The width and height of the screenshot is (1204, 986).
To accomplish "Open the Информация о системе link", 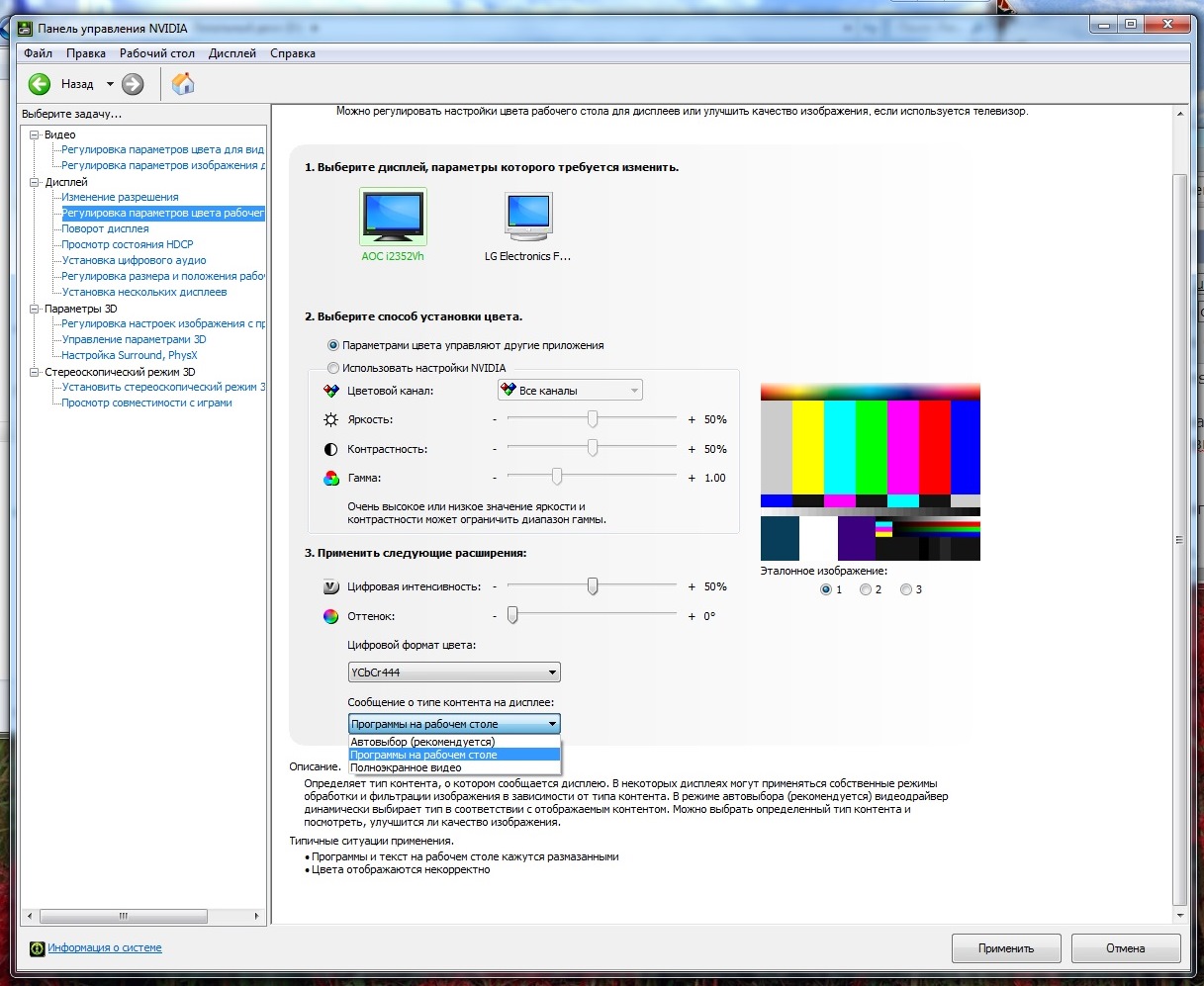I will [105, 947].
